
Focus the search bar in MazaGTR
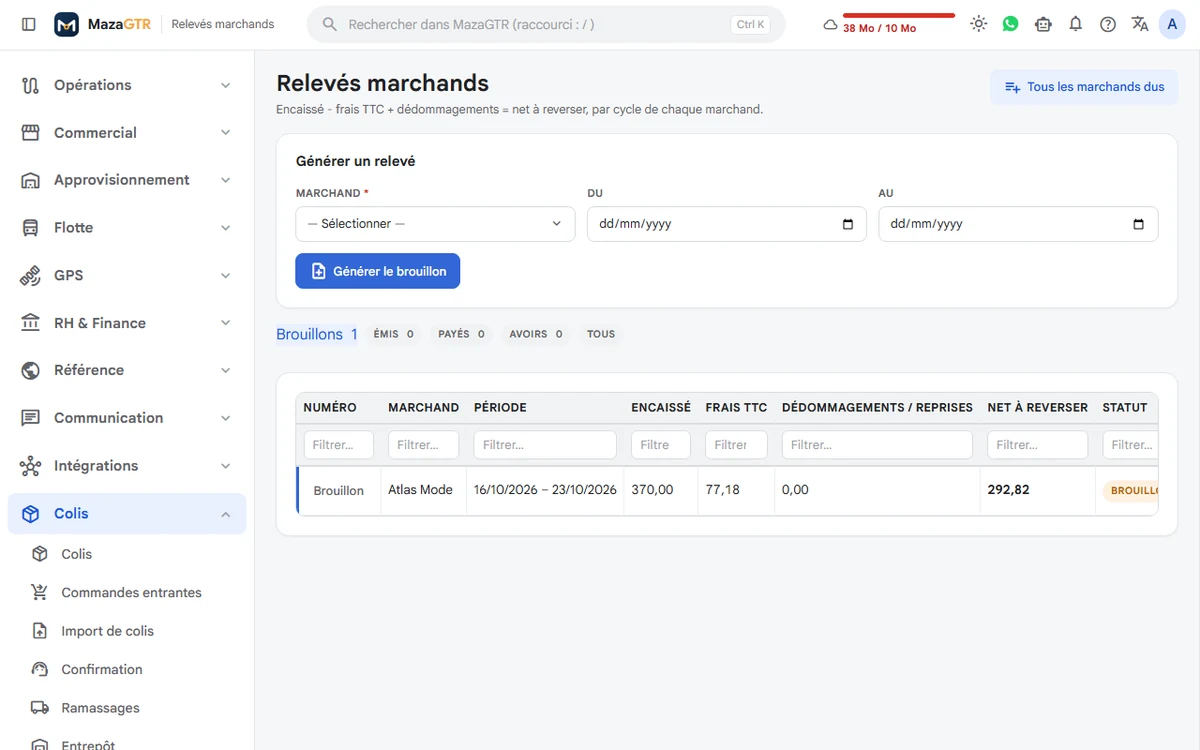coord(546,24)
